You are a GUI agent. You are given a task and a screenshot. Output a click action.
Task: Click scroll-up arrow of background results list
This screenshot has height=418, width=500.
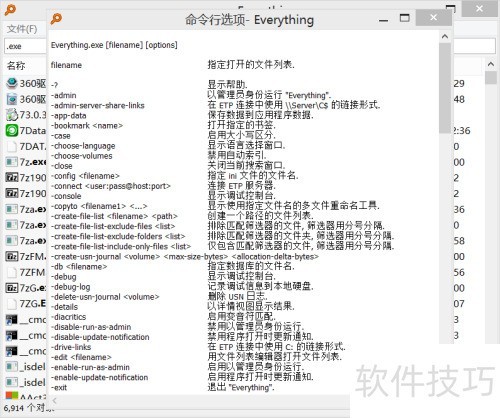coord(491,64)
